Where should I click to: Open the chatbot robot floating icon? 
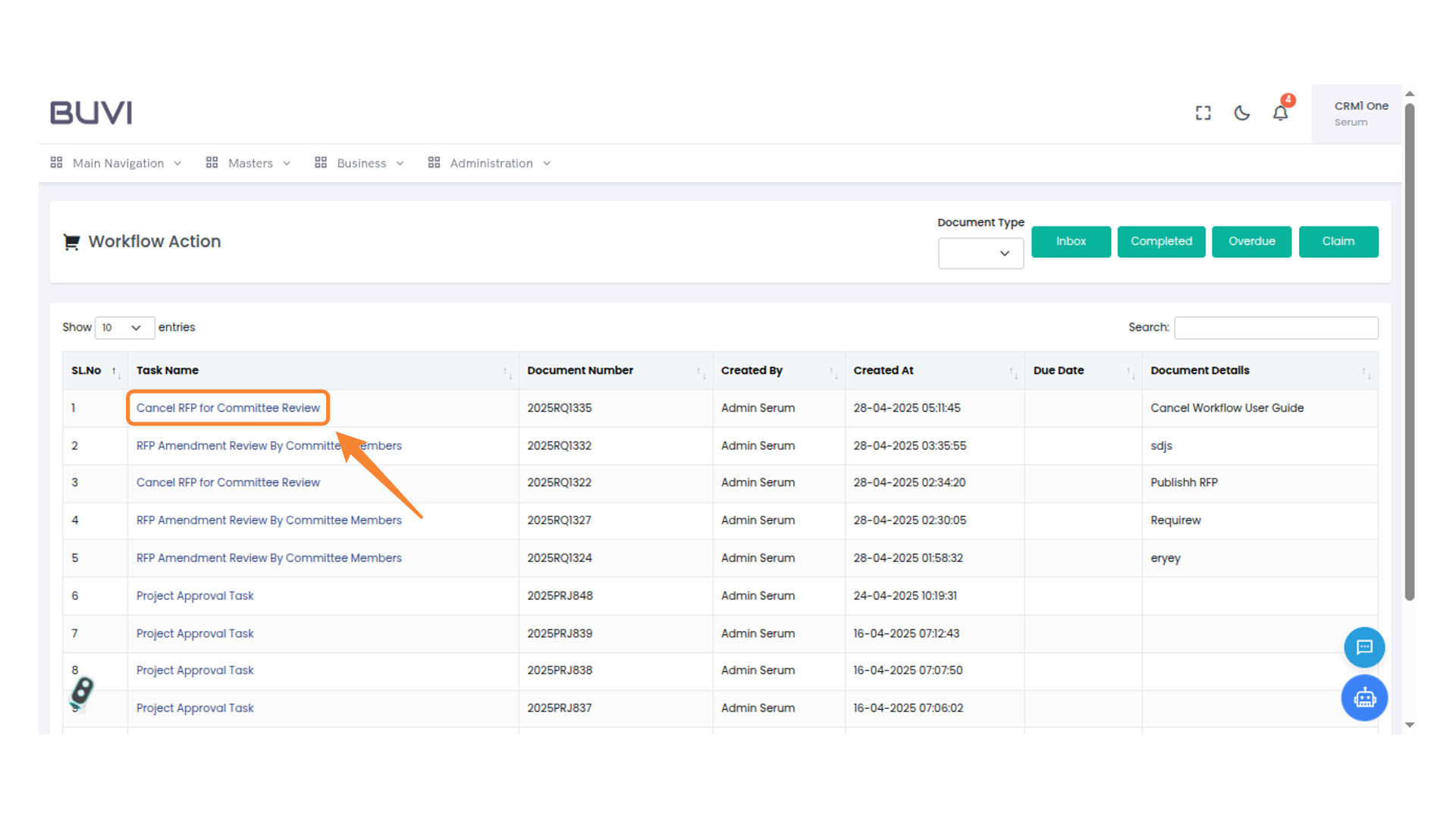[x=1364, y=698]
